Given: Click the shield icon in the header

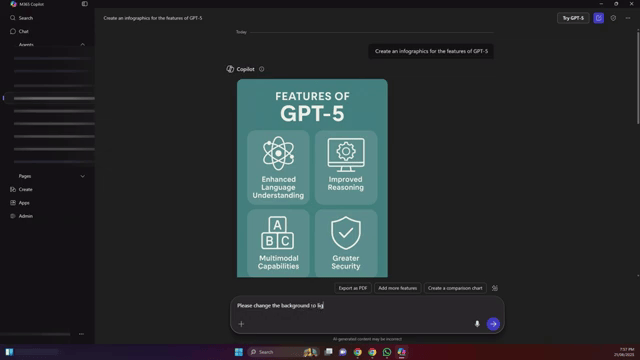Looking at the screenshot, I should pyautogui.click(x=613, y=18).
